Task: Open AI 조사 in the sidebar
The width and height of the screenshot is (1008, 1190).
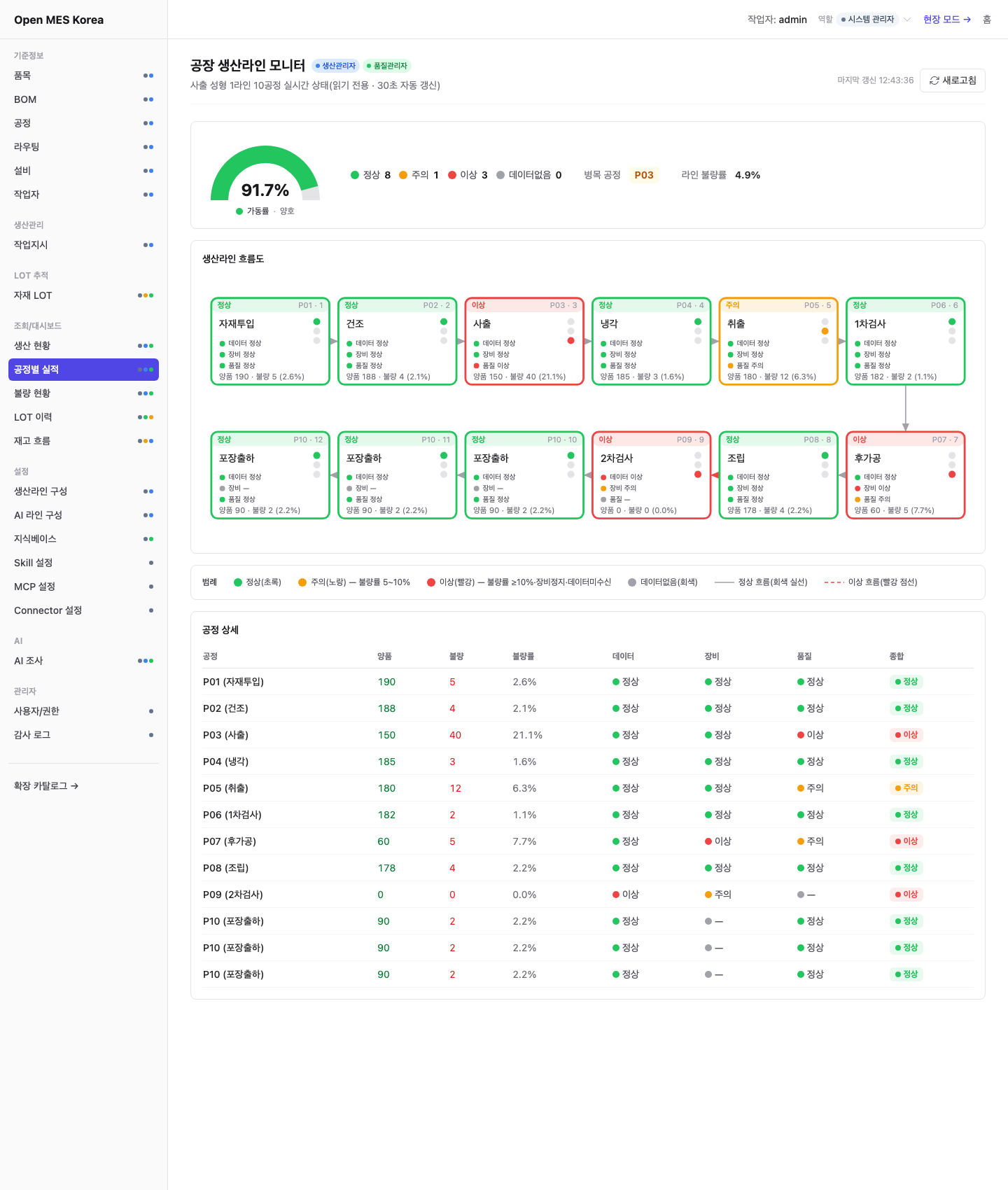Action: click(83, 661)
